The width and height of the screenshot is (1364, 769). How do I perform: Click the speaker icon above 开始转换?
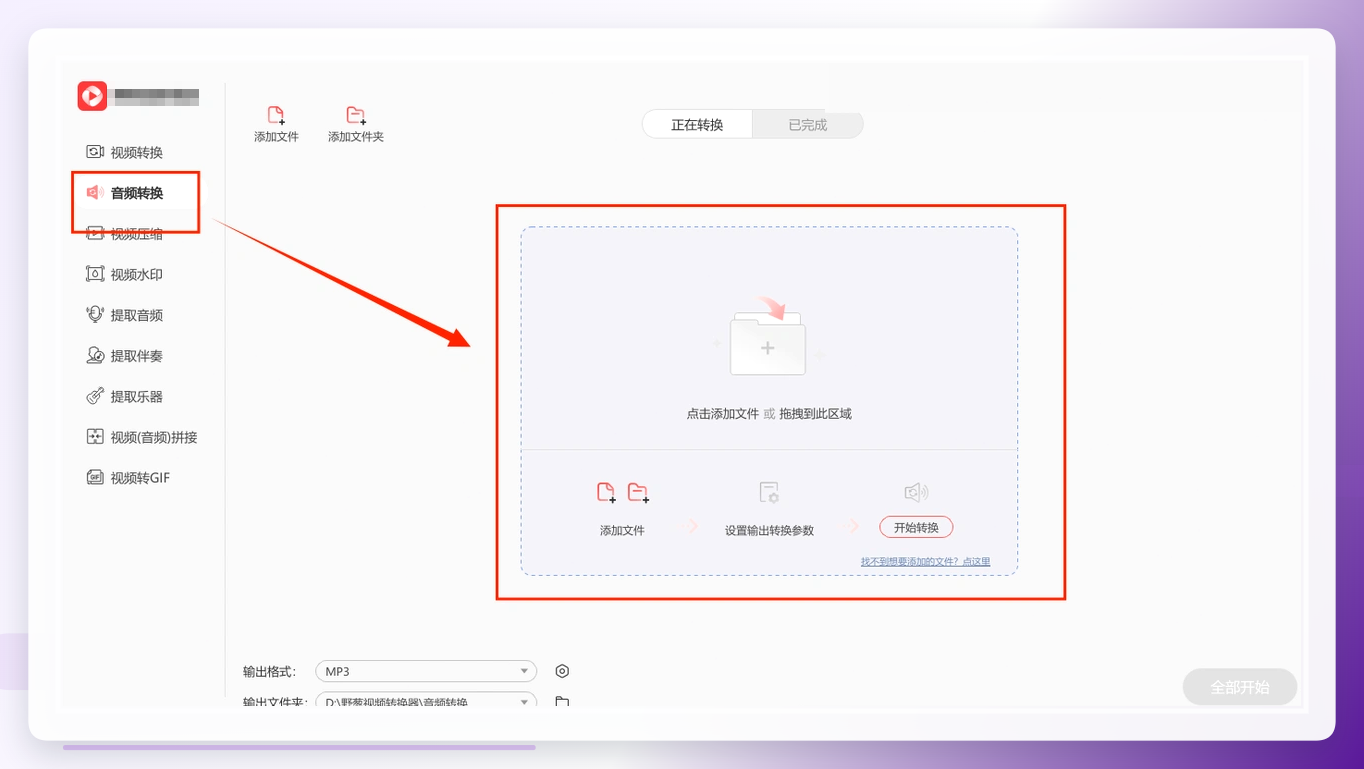(x=916, y=492)
